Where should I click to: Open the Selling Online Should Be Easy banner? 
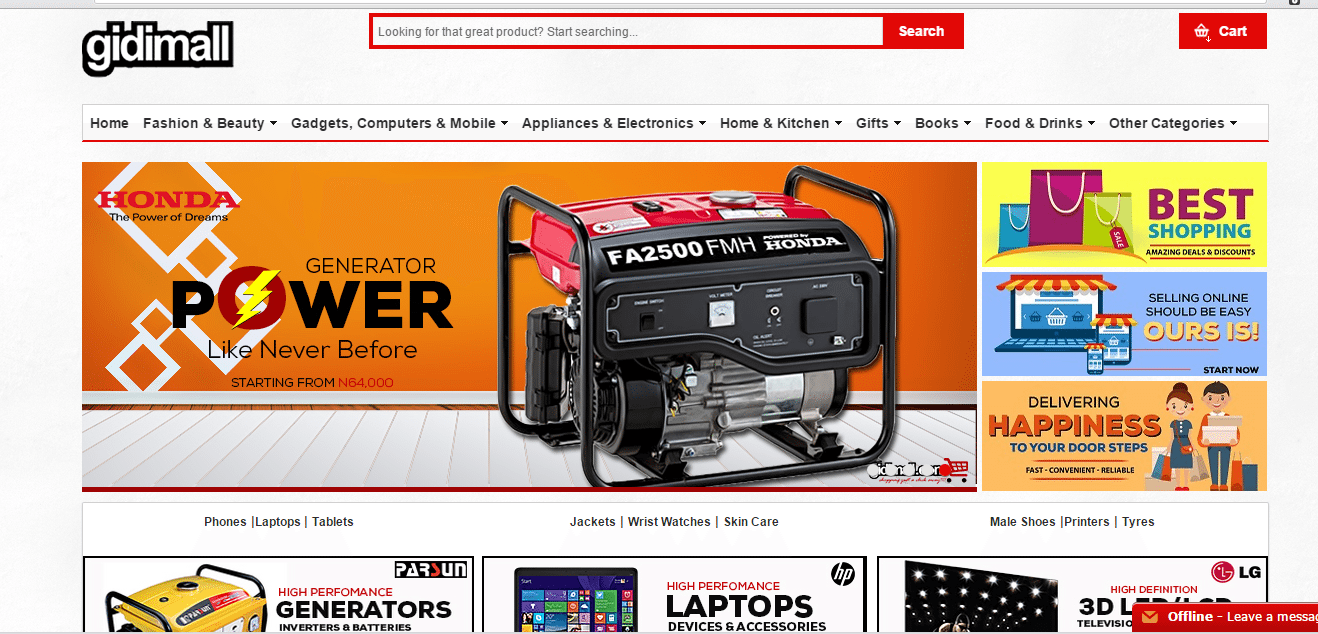click(1124, 324)
